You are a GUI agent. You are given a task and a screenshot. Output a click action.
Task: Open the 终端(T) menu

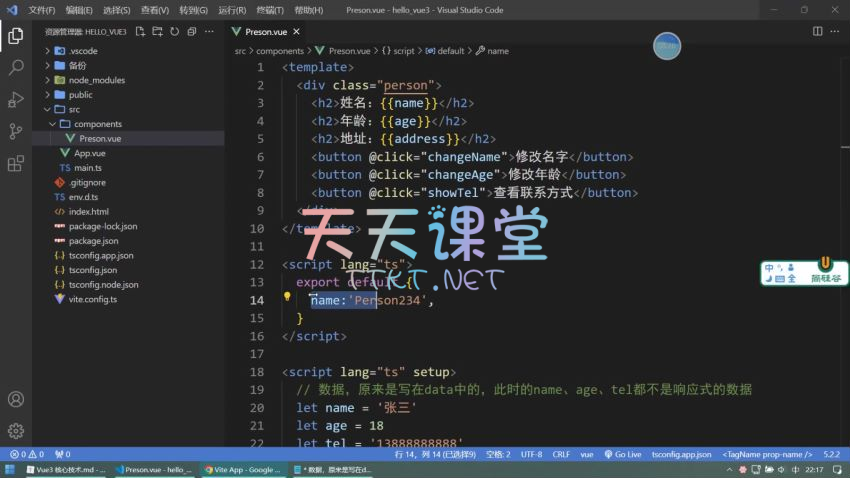(x=269, y=10)
